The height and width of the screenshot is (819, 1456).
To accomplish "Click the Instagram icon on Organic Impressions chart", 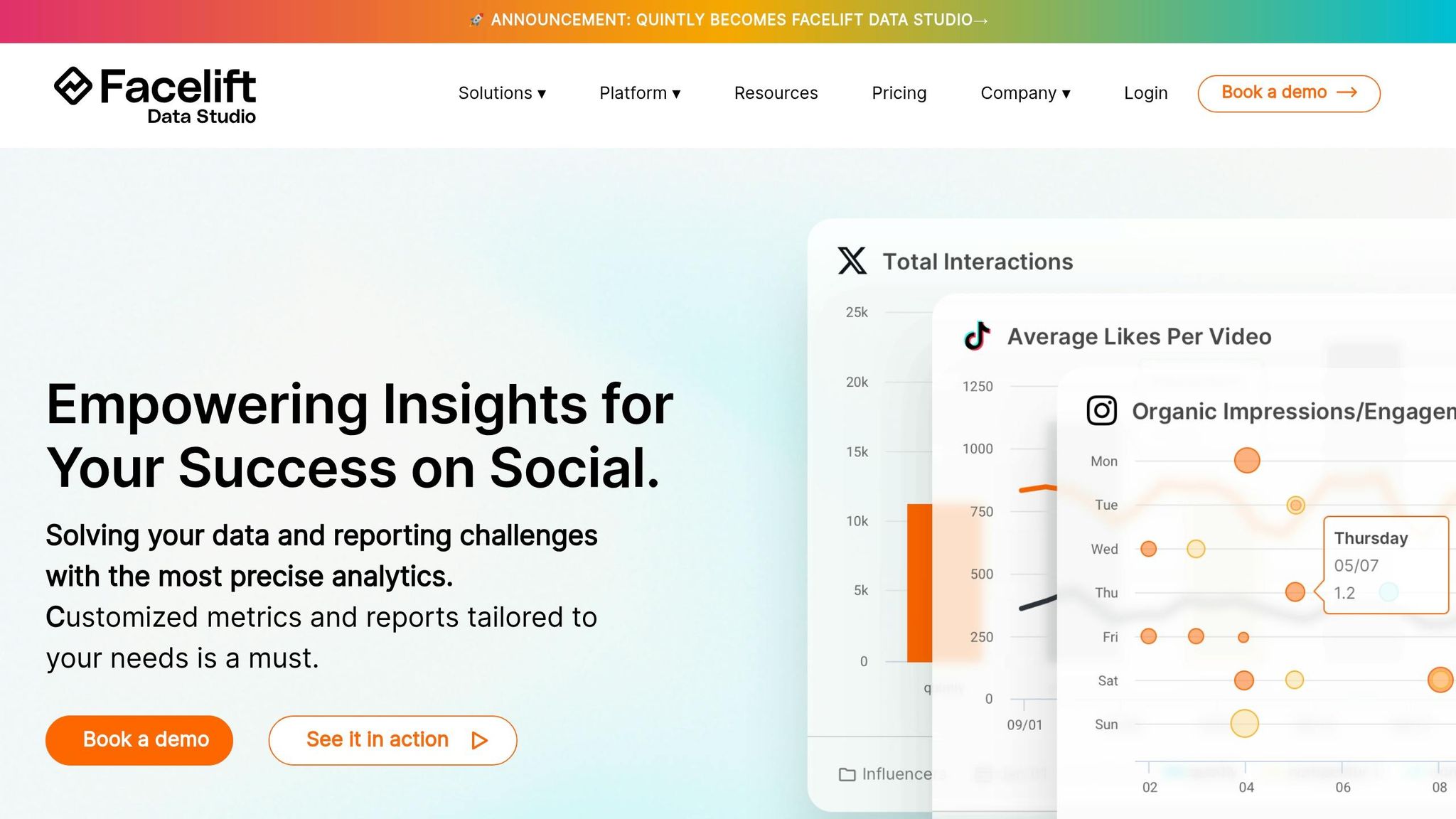I will 1101,410.
